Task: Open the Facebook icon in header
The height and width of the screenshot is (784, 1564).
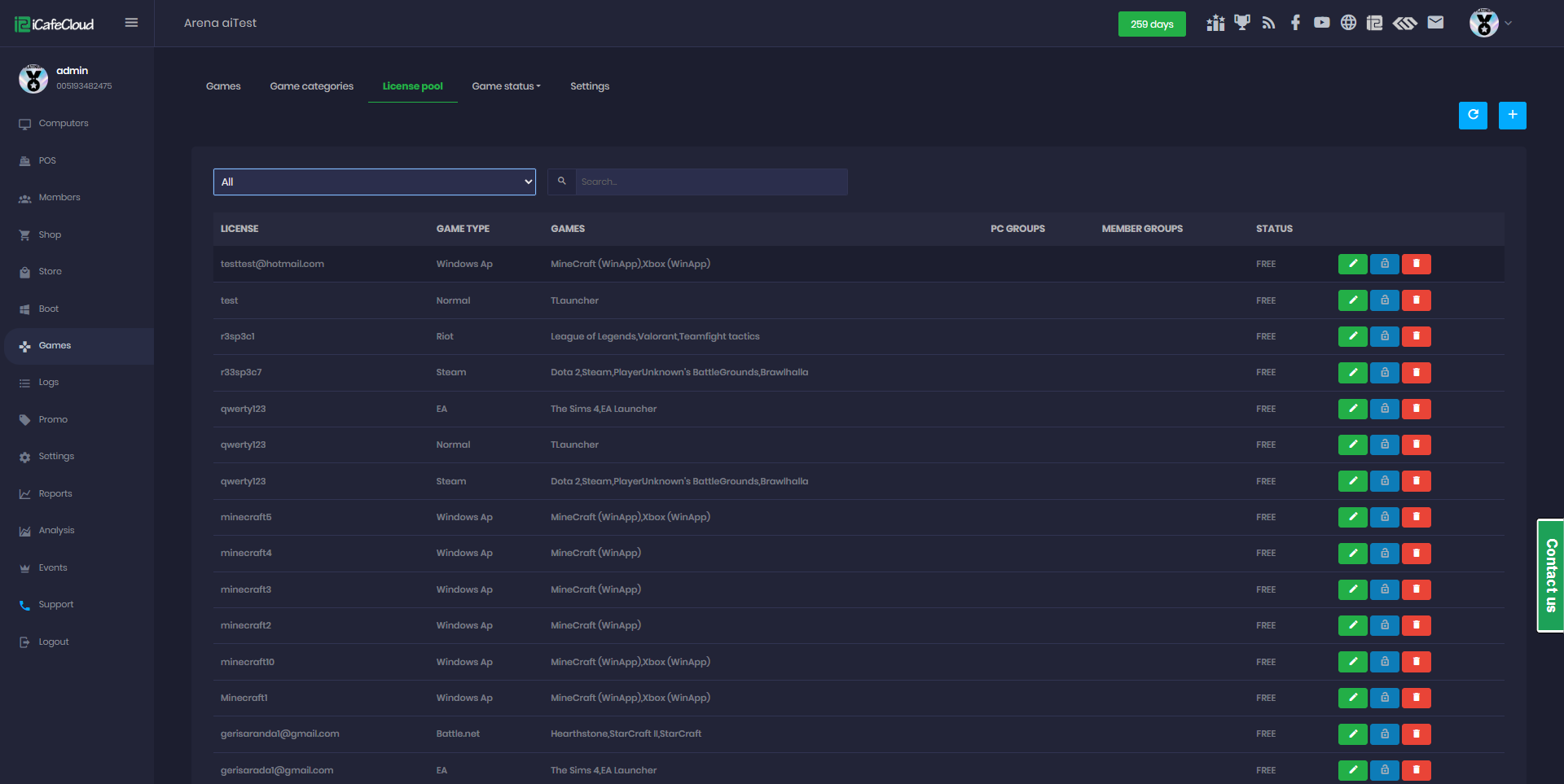Action: pos(1295,23)
